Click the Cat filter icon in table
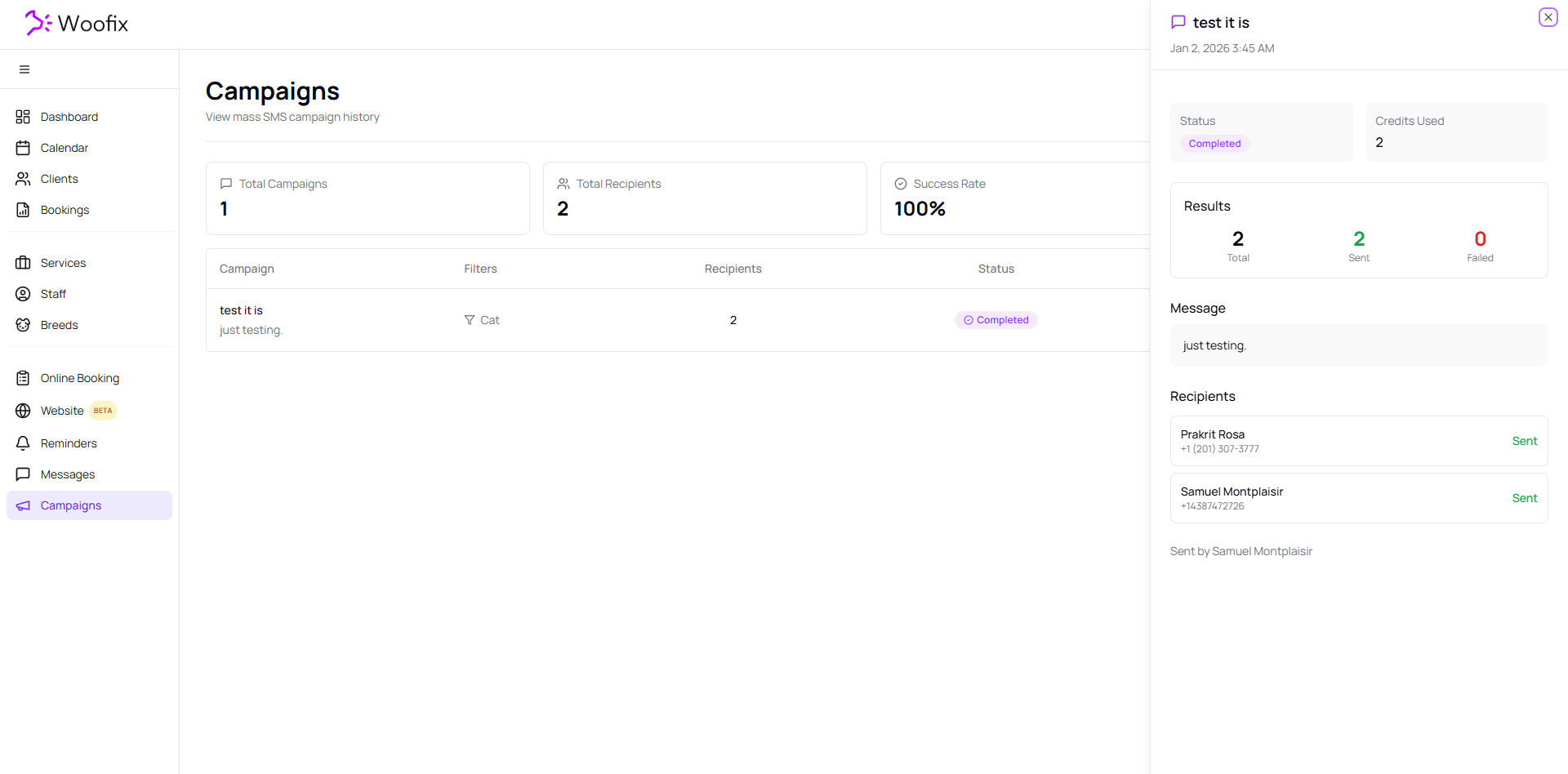Viewport: 1568px width, 774px height. tap(470, 320)
